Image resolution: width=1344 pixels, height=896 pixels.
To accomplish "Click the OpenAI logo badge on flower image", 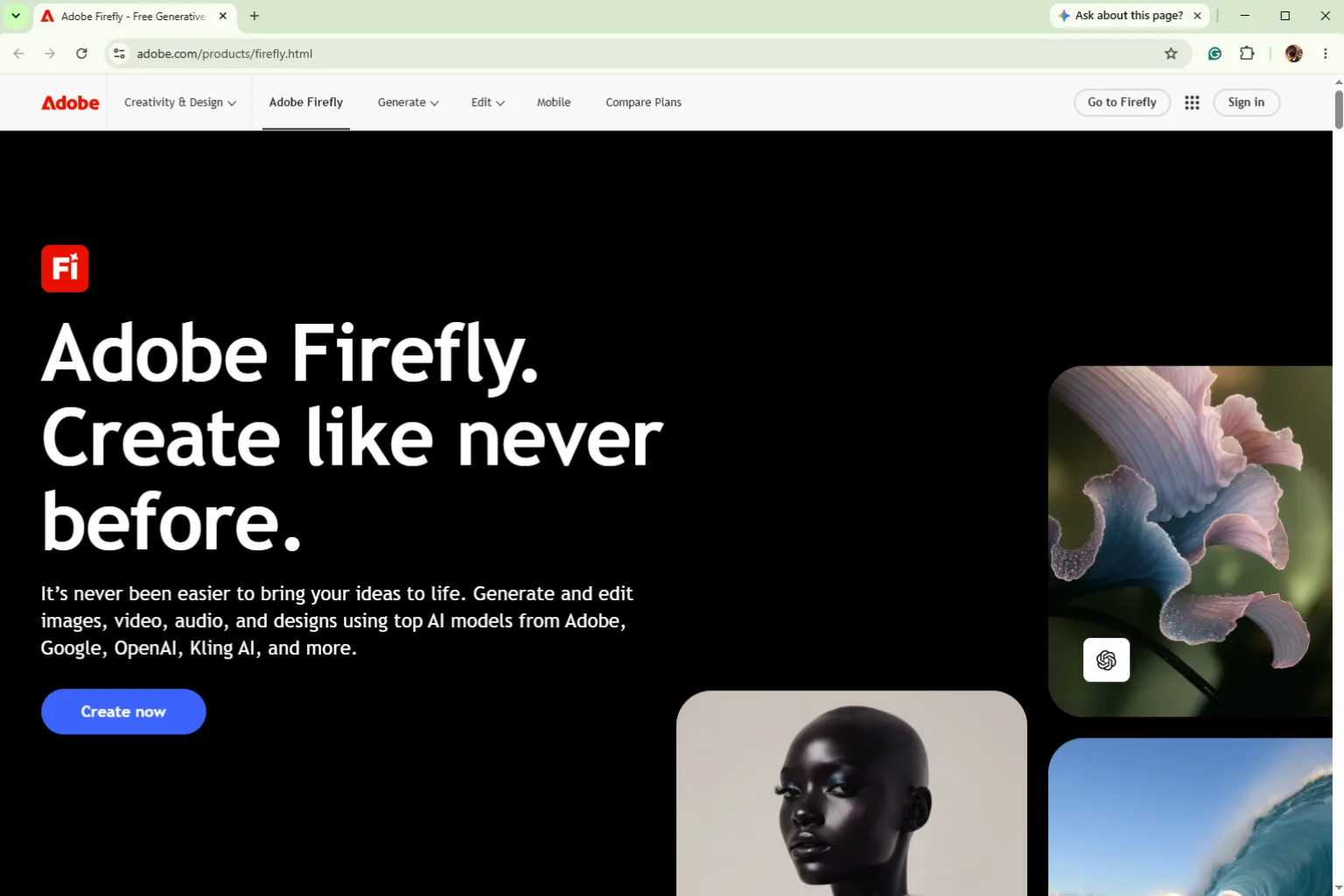I will (1106, 660).
